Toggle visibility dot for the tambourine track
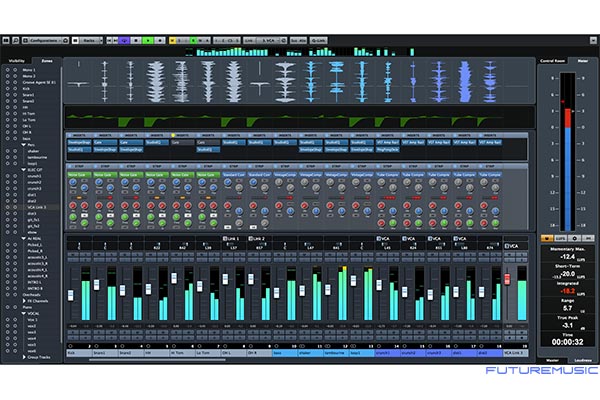 tap(7, 157)
